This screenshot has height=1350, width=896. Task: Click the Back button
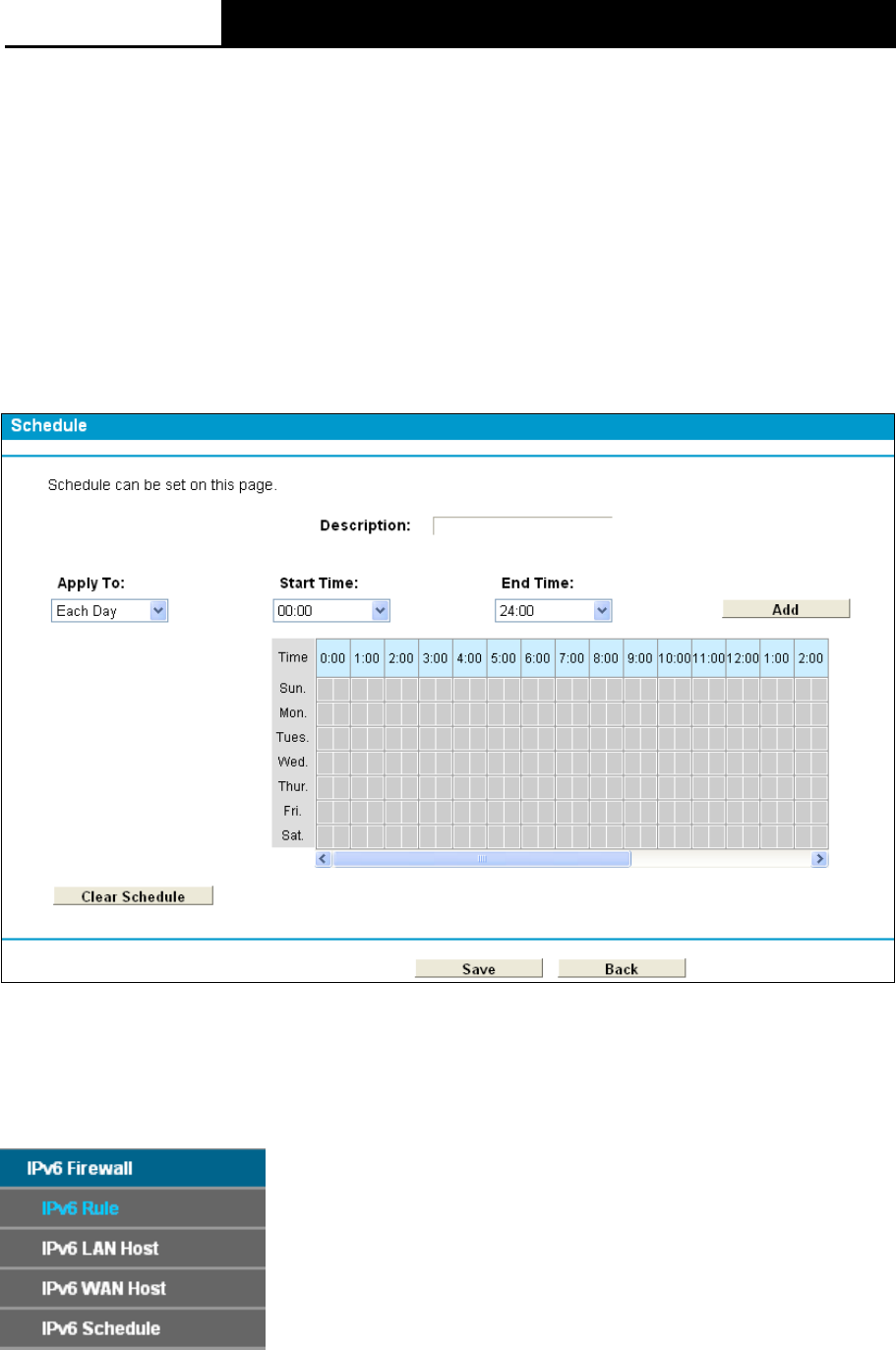[x=622, y=968]
